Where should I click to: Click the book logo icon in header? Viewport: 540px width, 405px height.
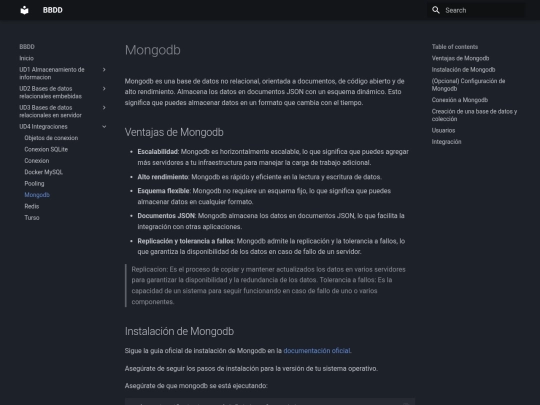tap(24, 10)
